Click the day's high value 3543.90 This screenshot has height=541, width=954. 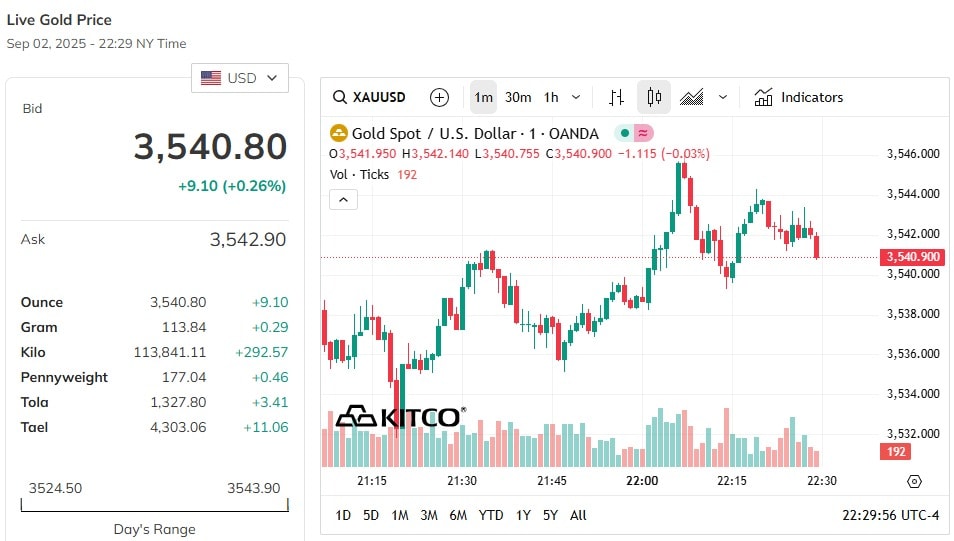(254, 488)
